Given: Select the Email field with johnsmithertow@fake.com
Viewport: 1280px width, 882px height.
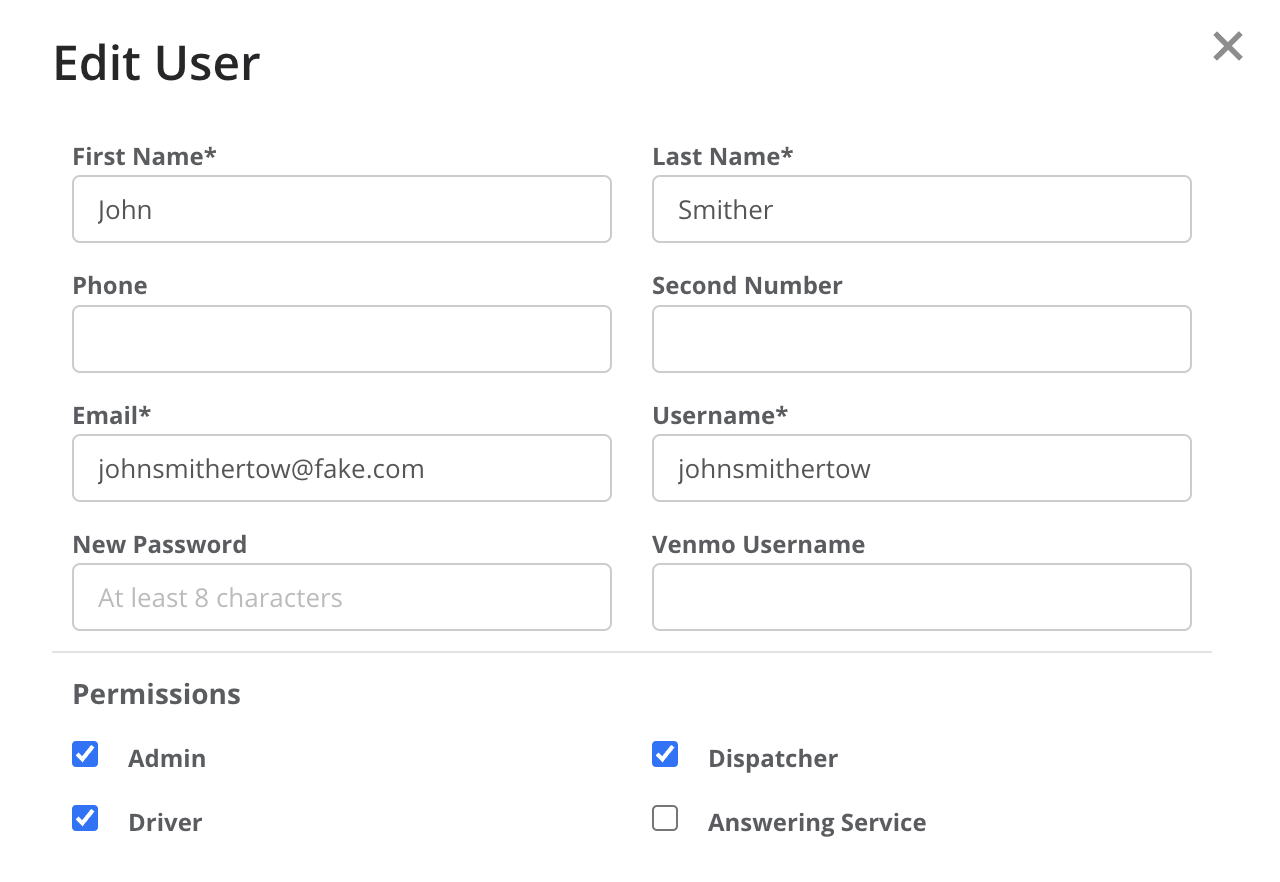Looking at the screenshot, I should click(342, 468).
